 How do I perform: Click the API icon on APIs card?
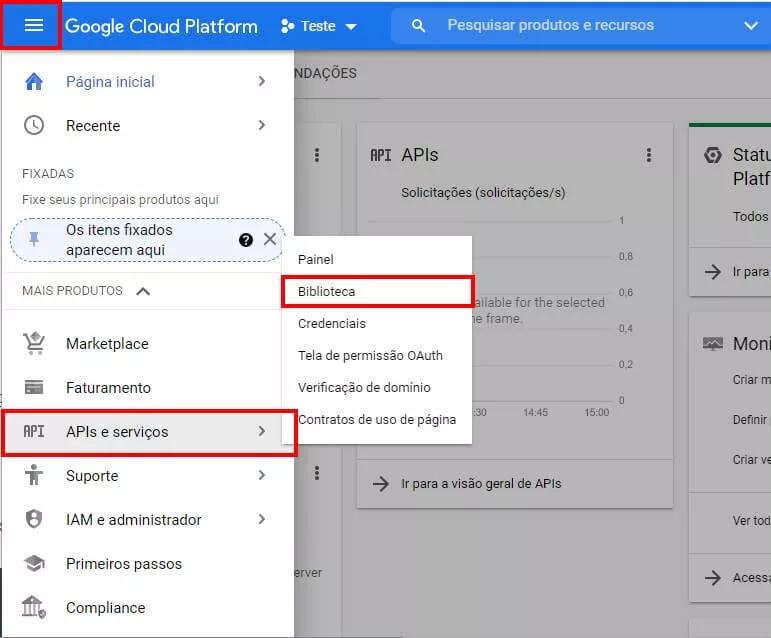coord(381,155)
